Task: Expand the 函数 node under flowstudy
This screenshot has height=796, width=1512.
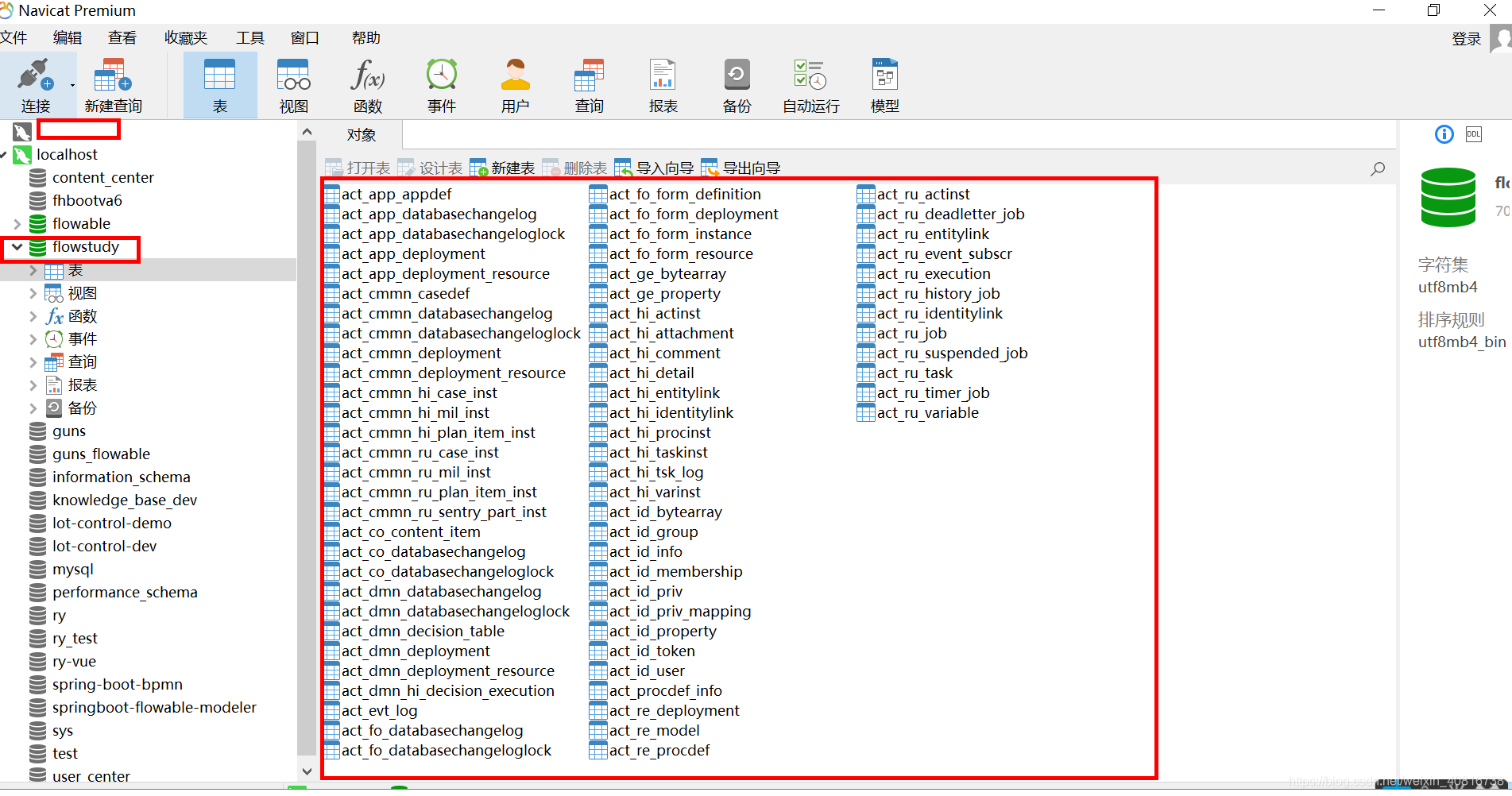Action: point(33,316)
